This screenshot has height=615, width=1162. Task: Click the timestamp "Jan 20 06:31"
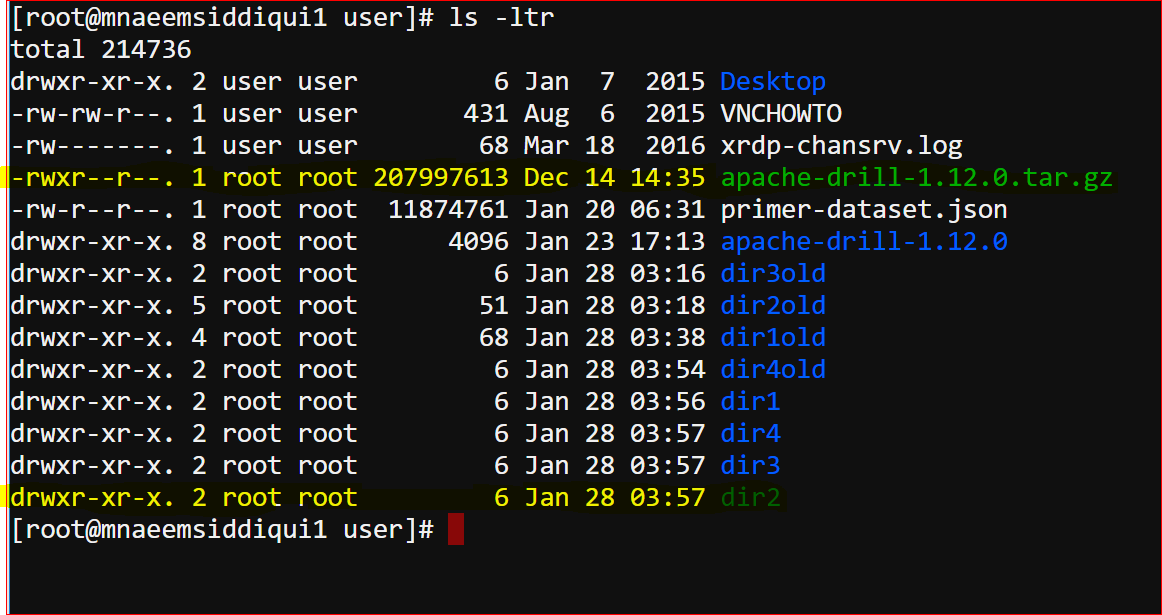tap(614, 210)
